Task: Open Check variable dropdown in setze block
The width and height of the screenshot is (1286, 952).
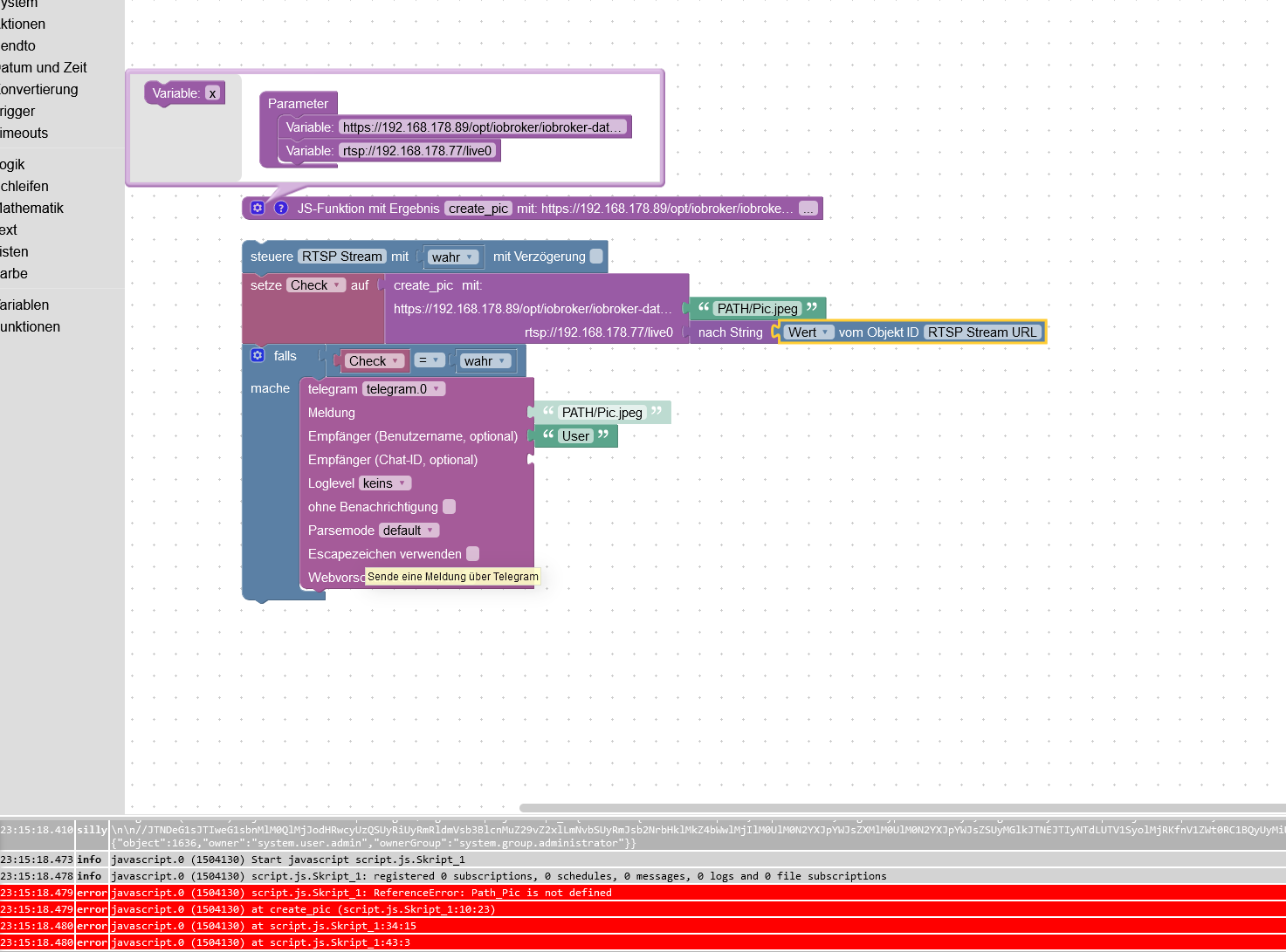Action: coord(316,285)
